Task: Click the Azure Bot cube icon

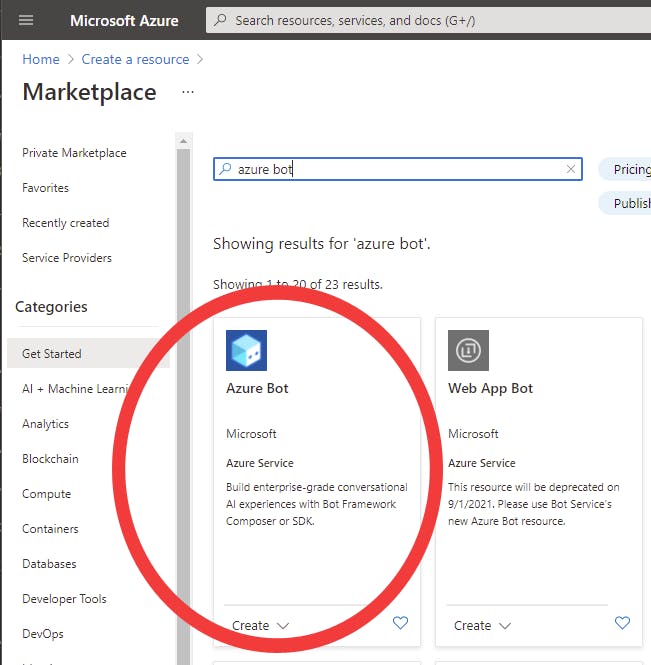Action: pyautogui.click(x=246, y=350)
